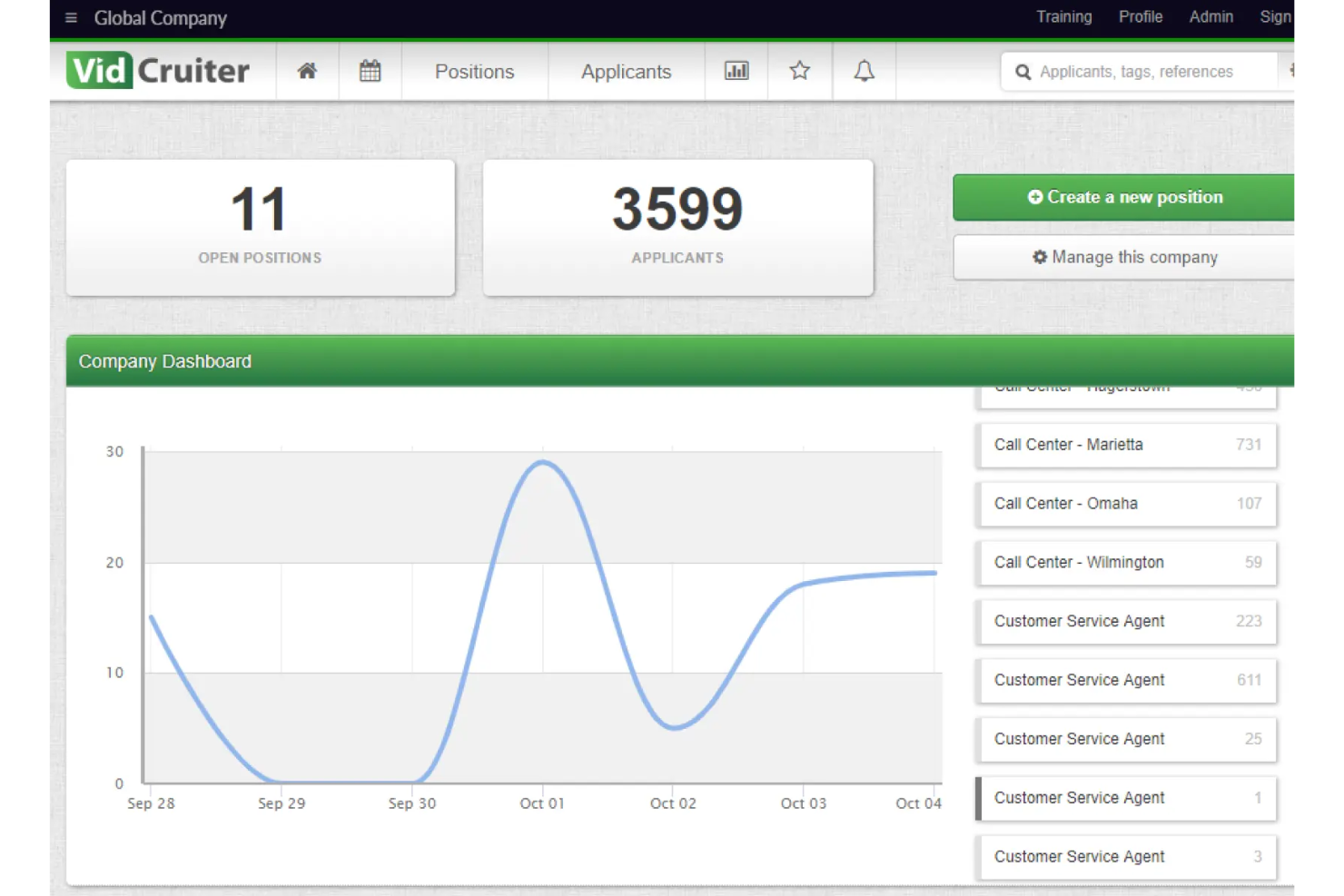The width and height of the screenshot is (1344, 896).
Task: Click inside the applicants search field
Action: coord(1144,71)
